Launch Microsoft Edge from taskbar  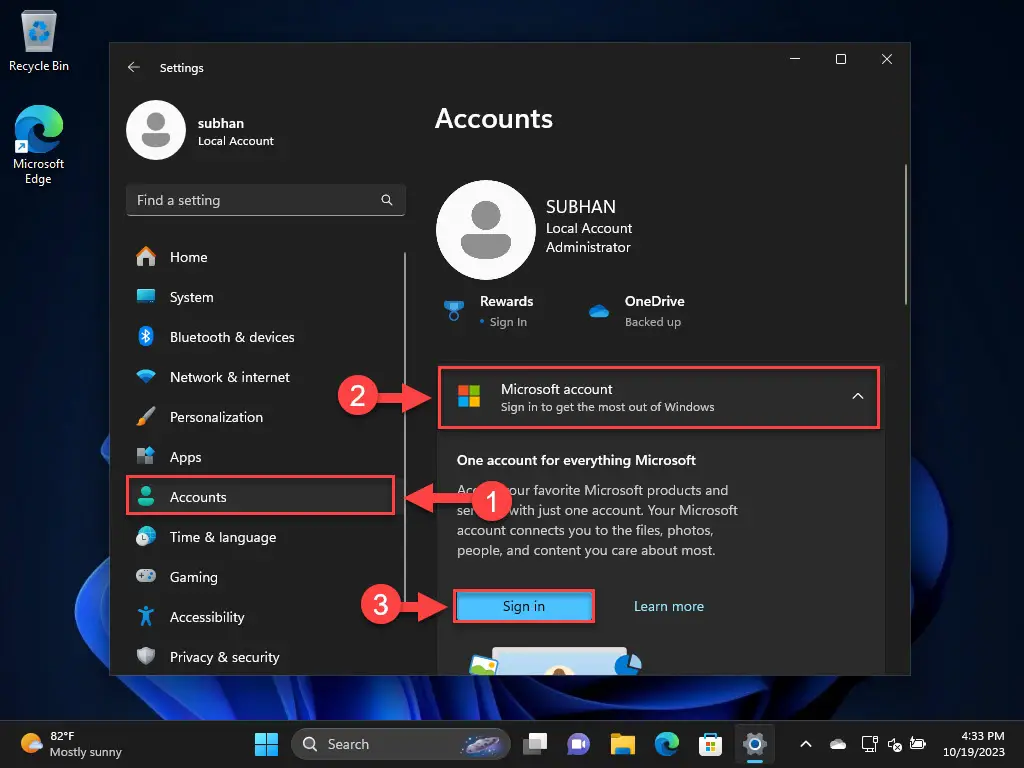coord(667,744)
